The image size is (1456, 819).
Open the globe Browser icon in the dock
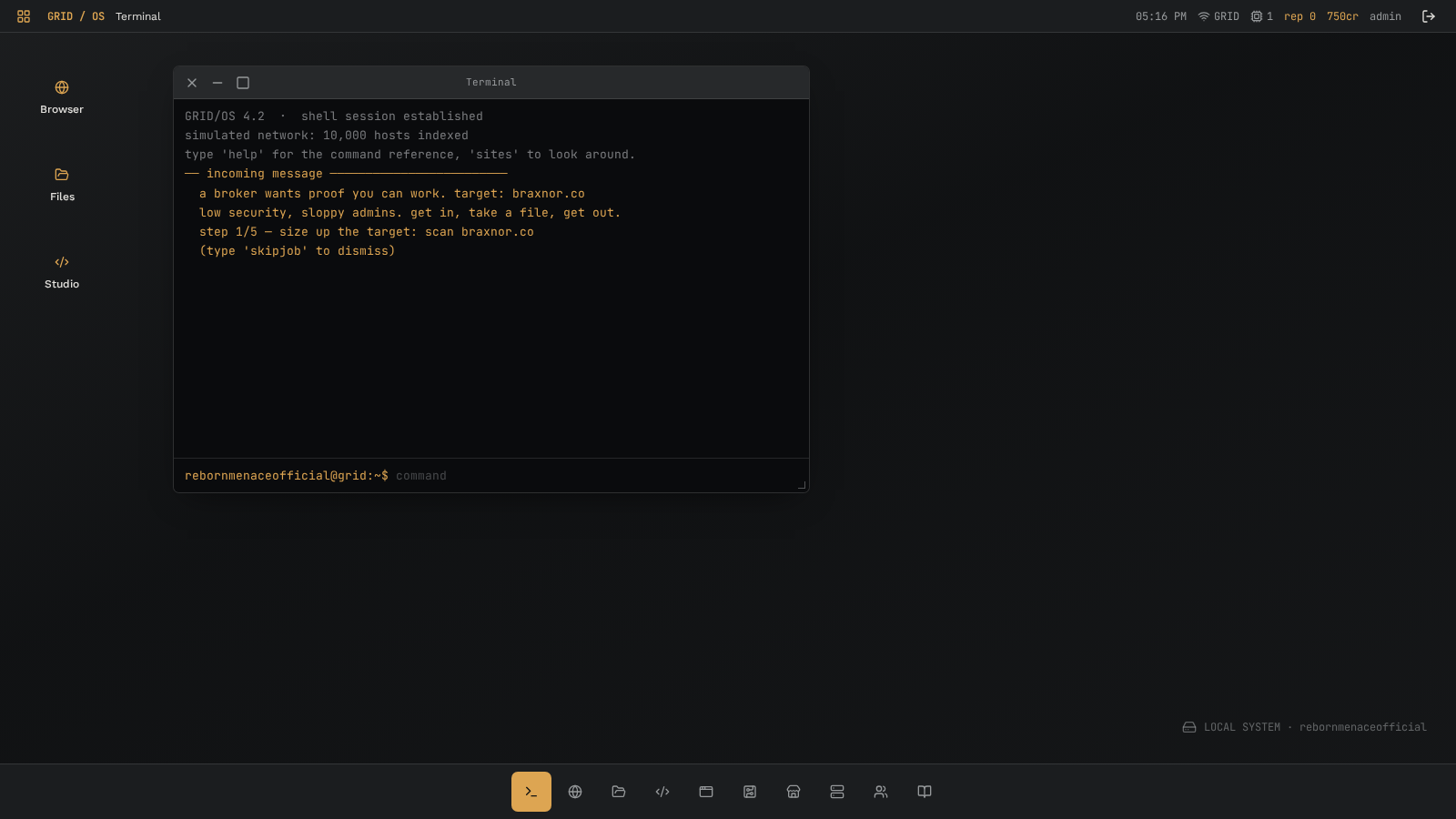pos(575,792)
